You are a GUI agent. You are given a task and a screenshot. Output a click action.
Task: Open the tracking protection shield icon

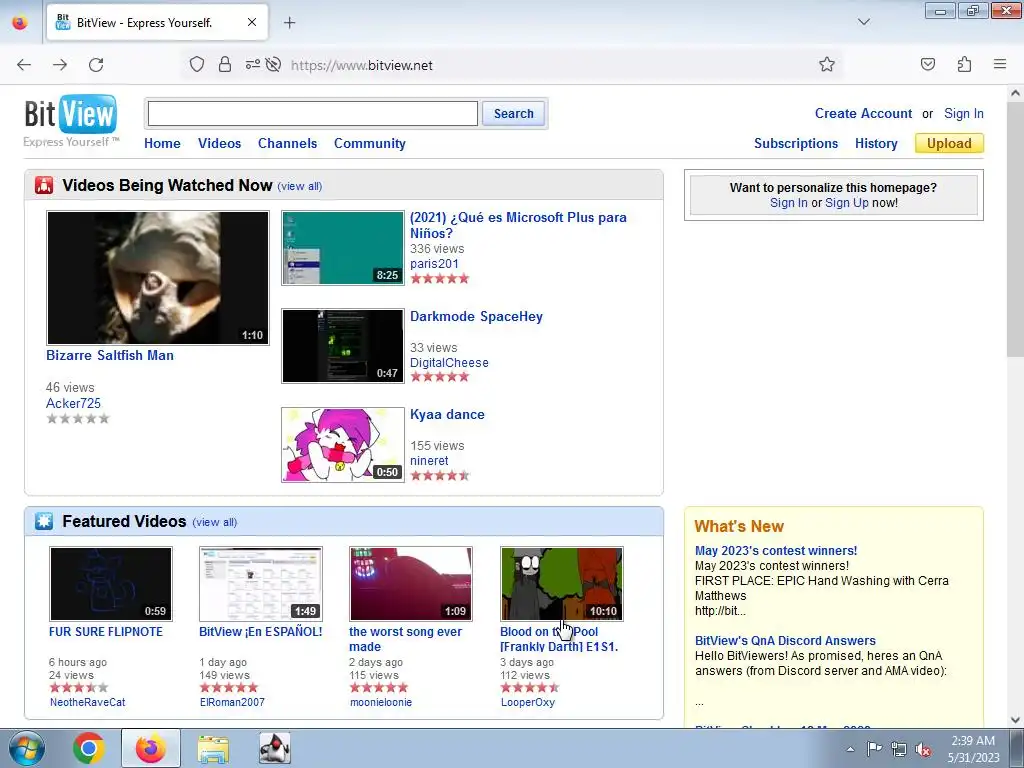point(197,64)
